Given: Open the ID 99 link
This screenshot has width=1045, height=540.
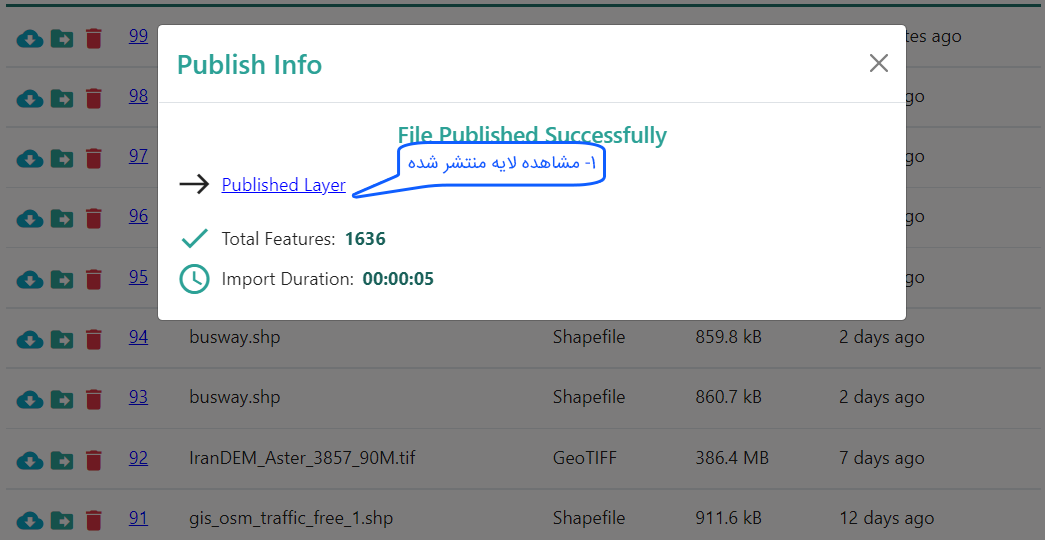Looking at the screenshot, I should pyautogui.click(x=138, y=36).
